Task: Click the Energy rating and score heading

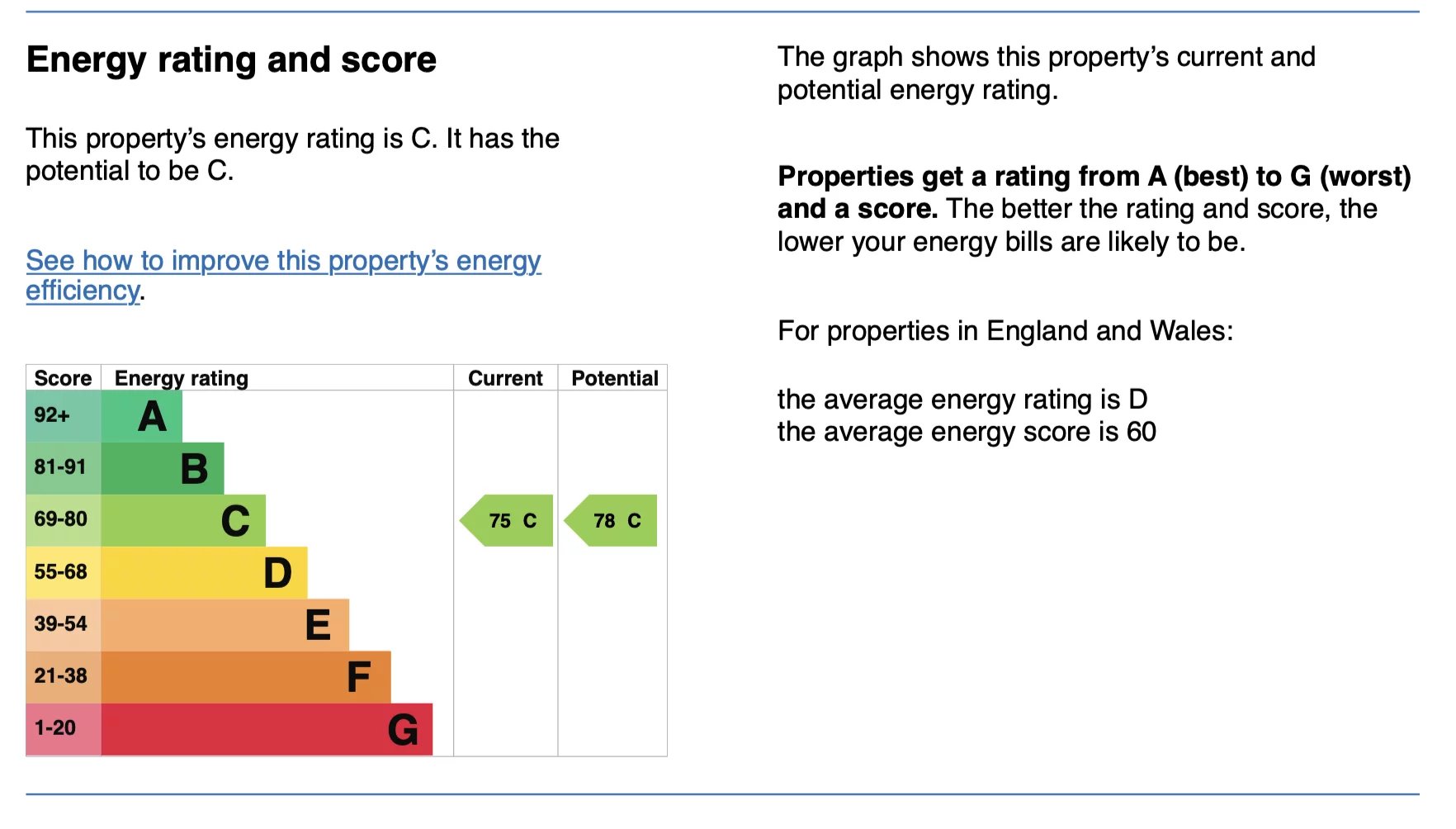Action: point(231,60)
